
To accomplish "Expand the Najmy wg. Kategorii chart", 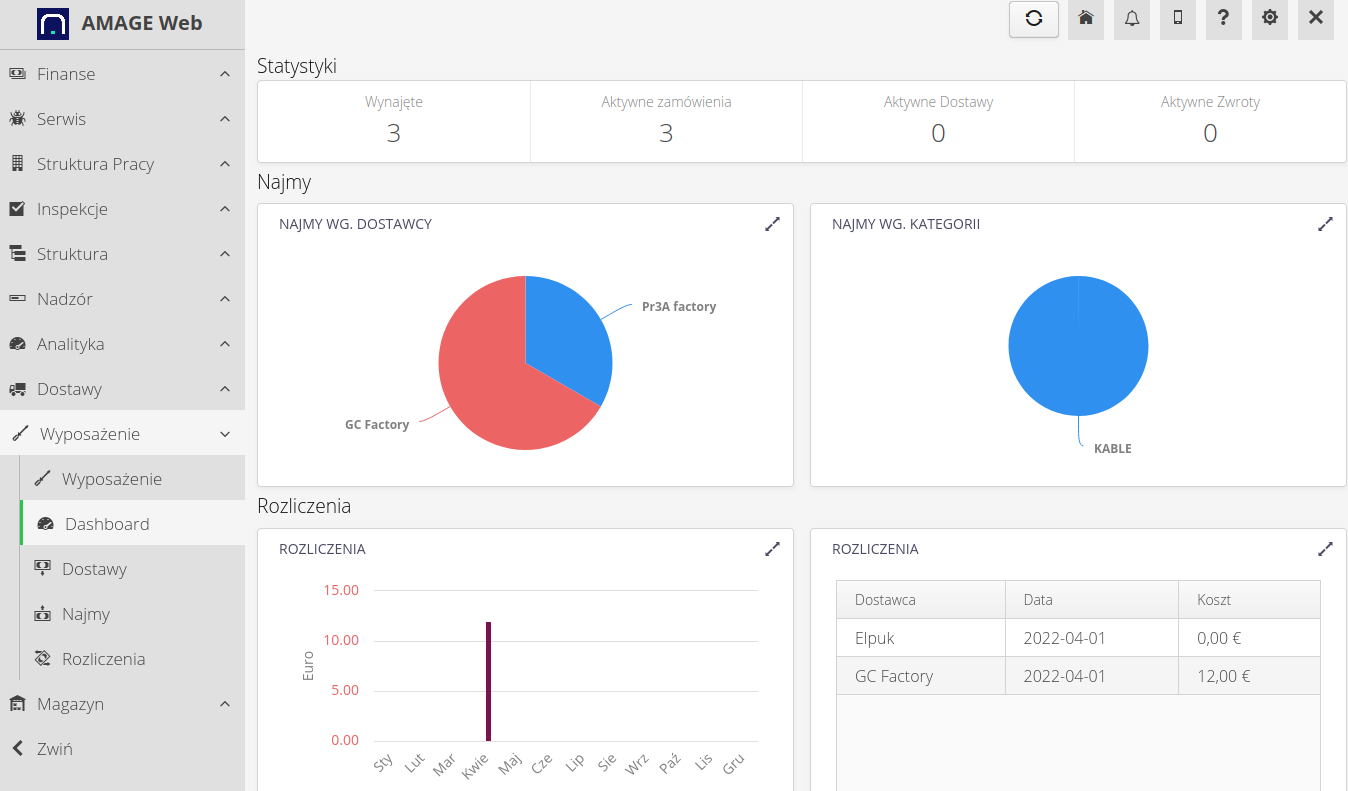I will tap(1325, 224).
